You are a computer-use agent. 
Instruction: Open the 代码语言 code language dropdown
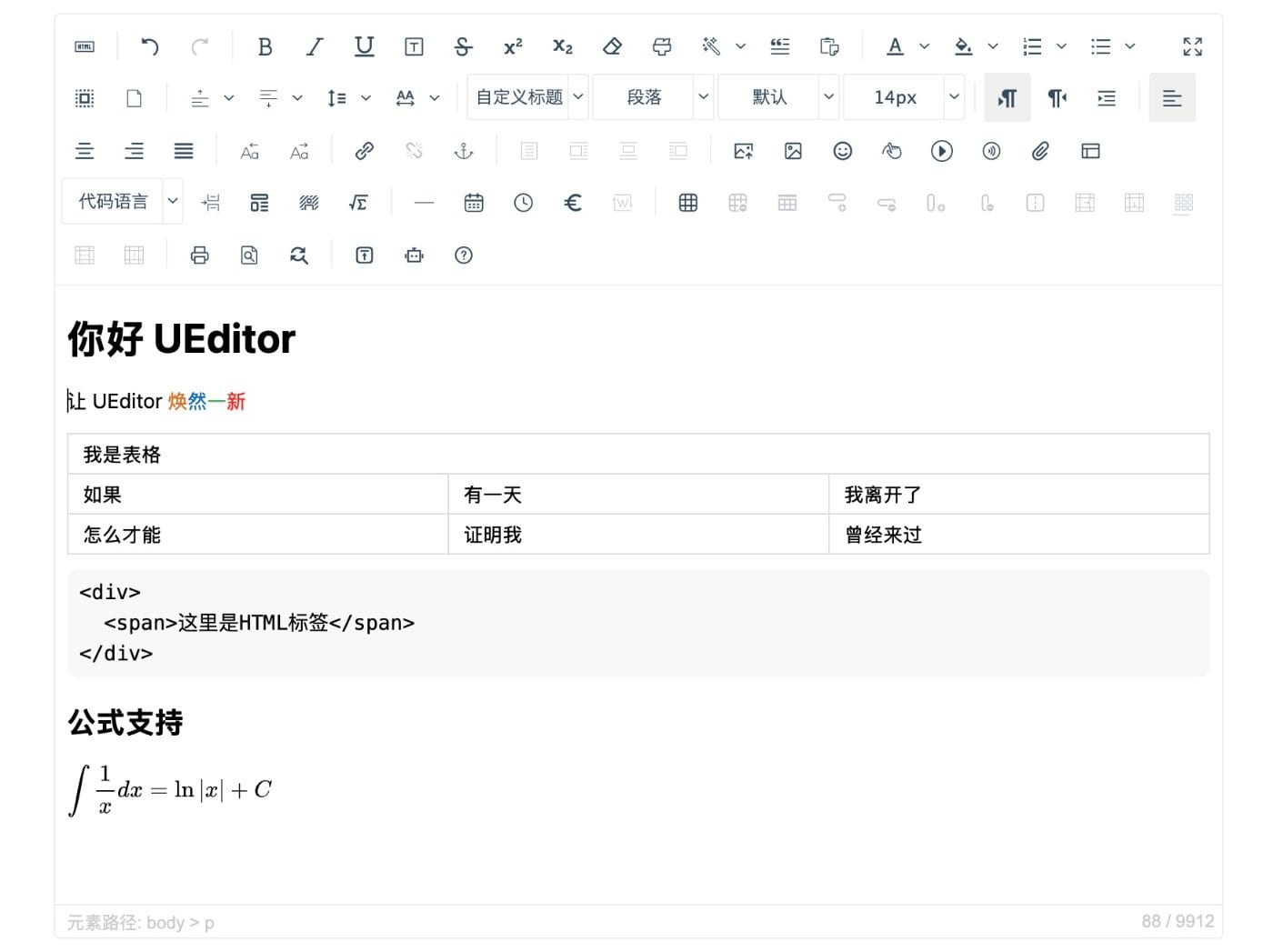pos(123,202)
